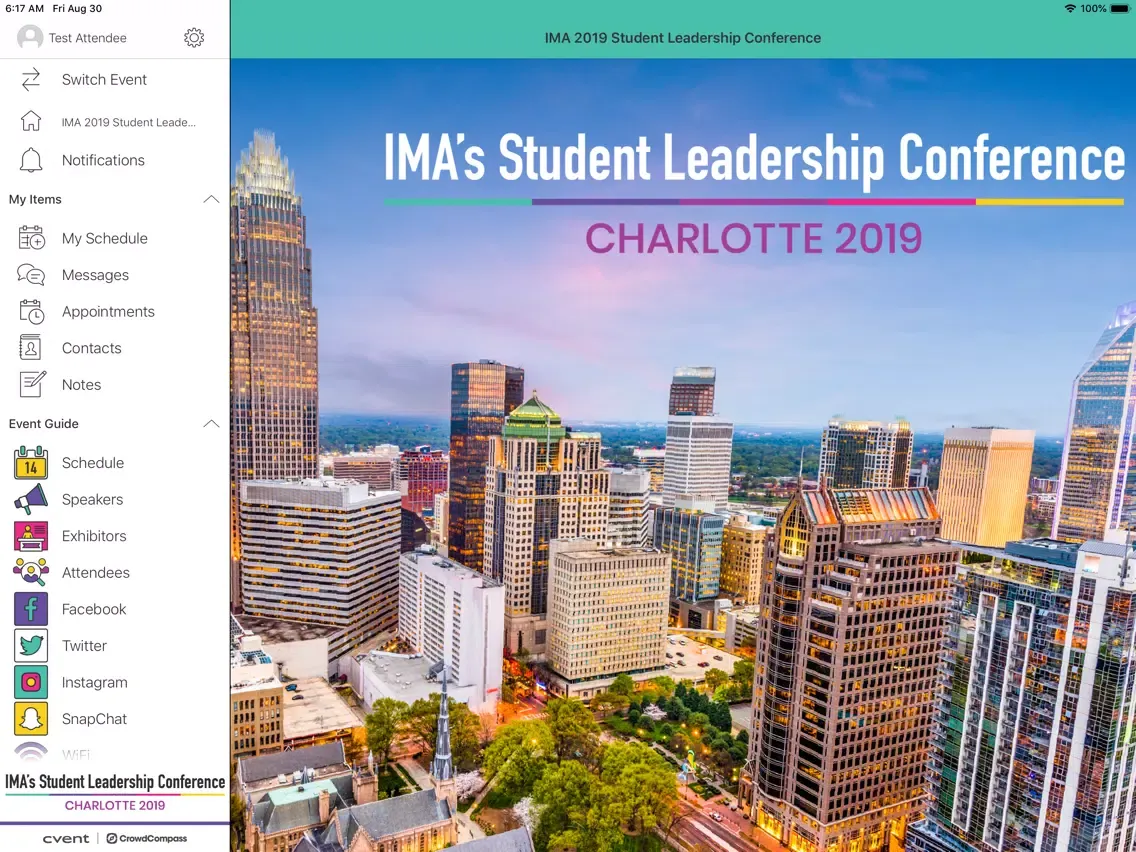View the Appointments label
The image size is (1136, 852).
(x=108, y=312)
